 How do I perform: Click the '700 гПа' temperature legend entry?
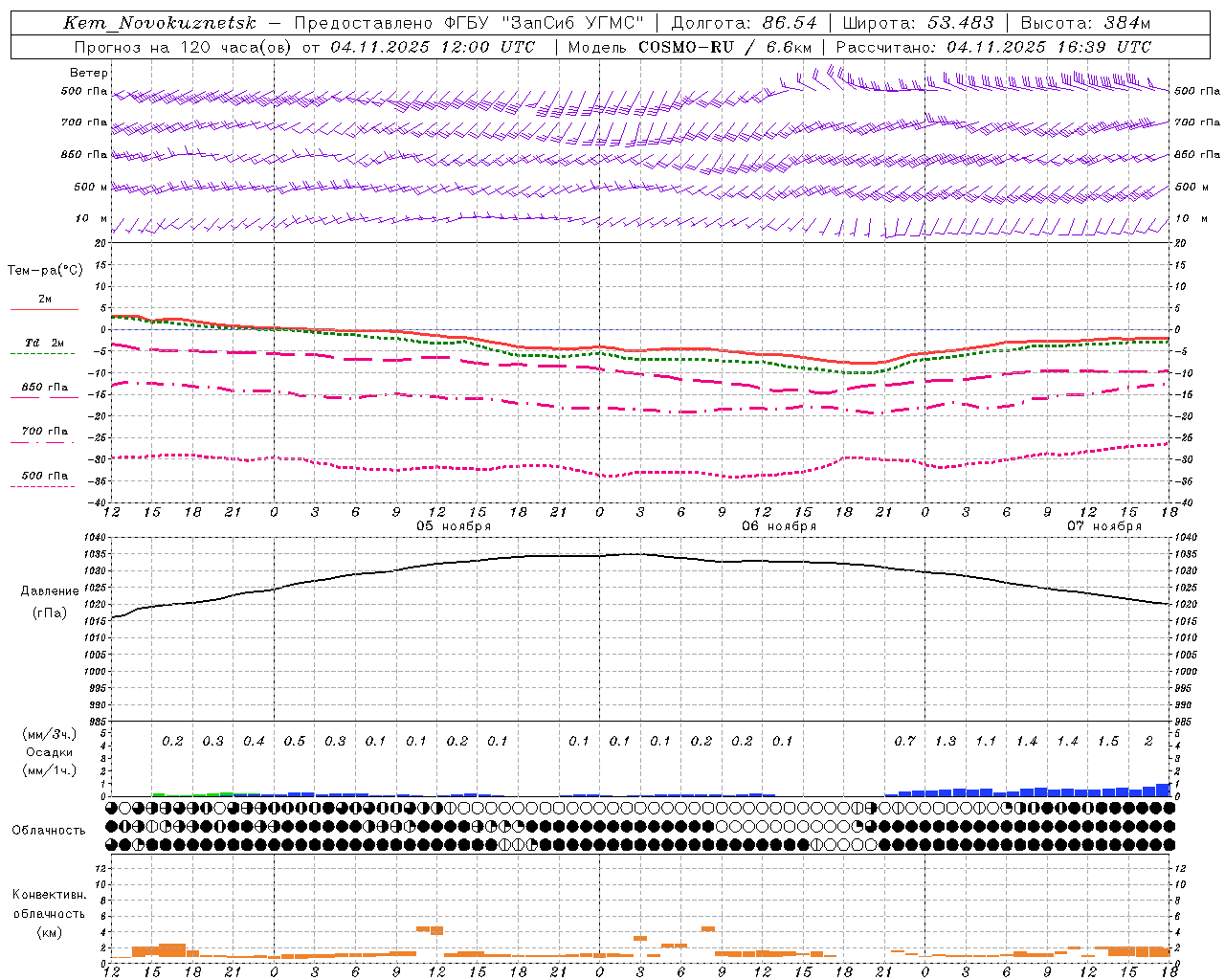coord(45,432)
